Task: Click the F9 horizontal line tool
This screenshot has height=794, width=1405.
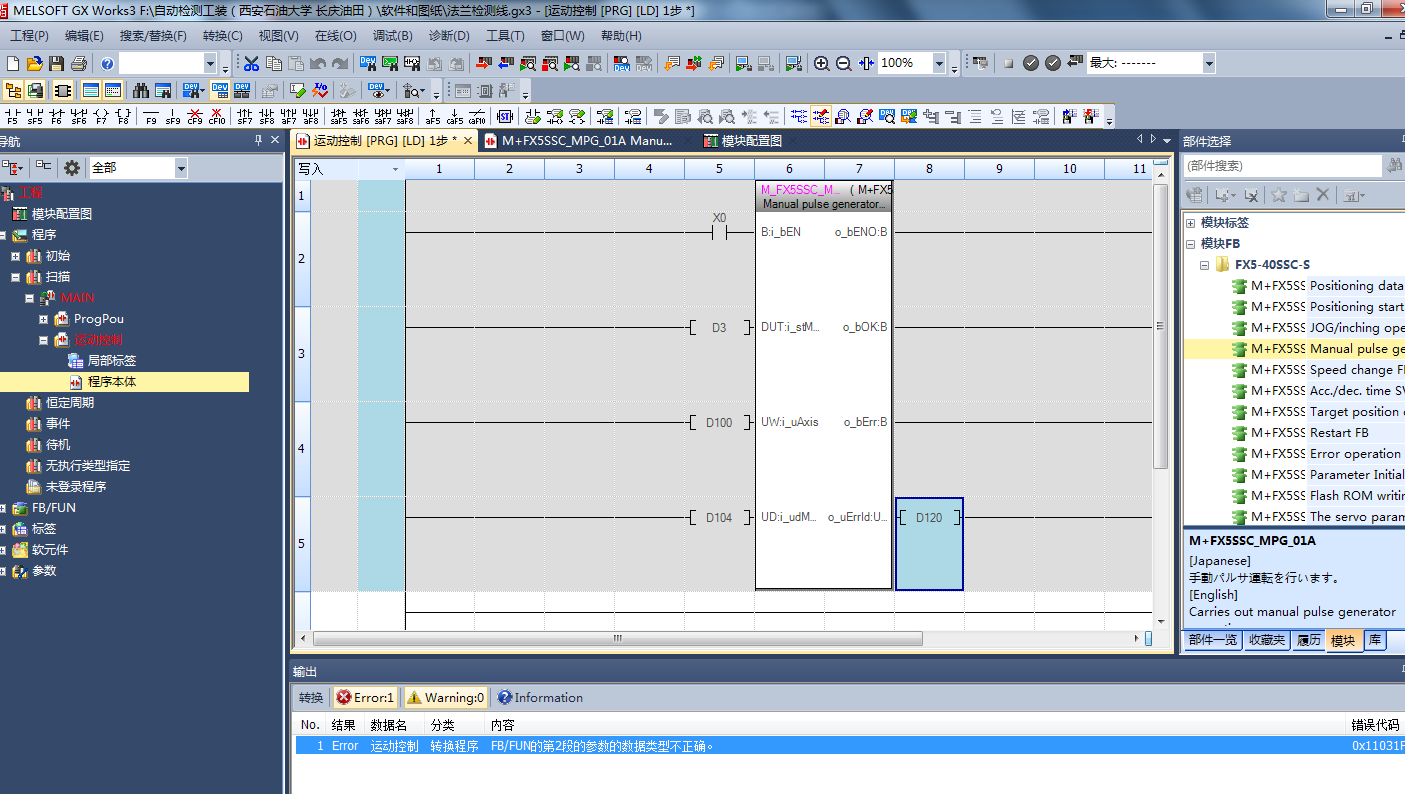Action: pos(151,116)
